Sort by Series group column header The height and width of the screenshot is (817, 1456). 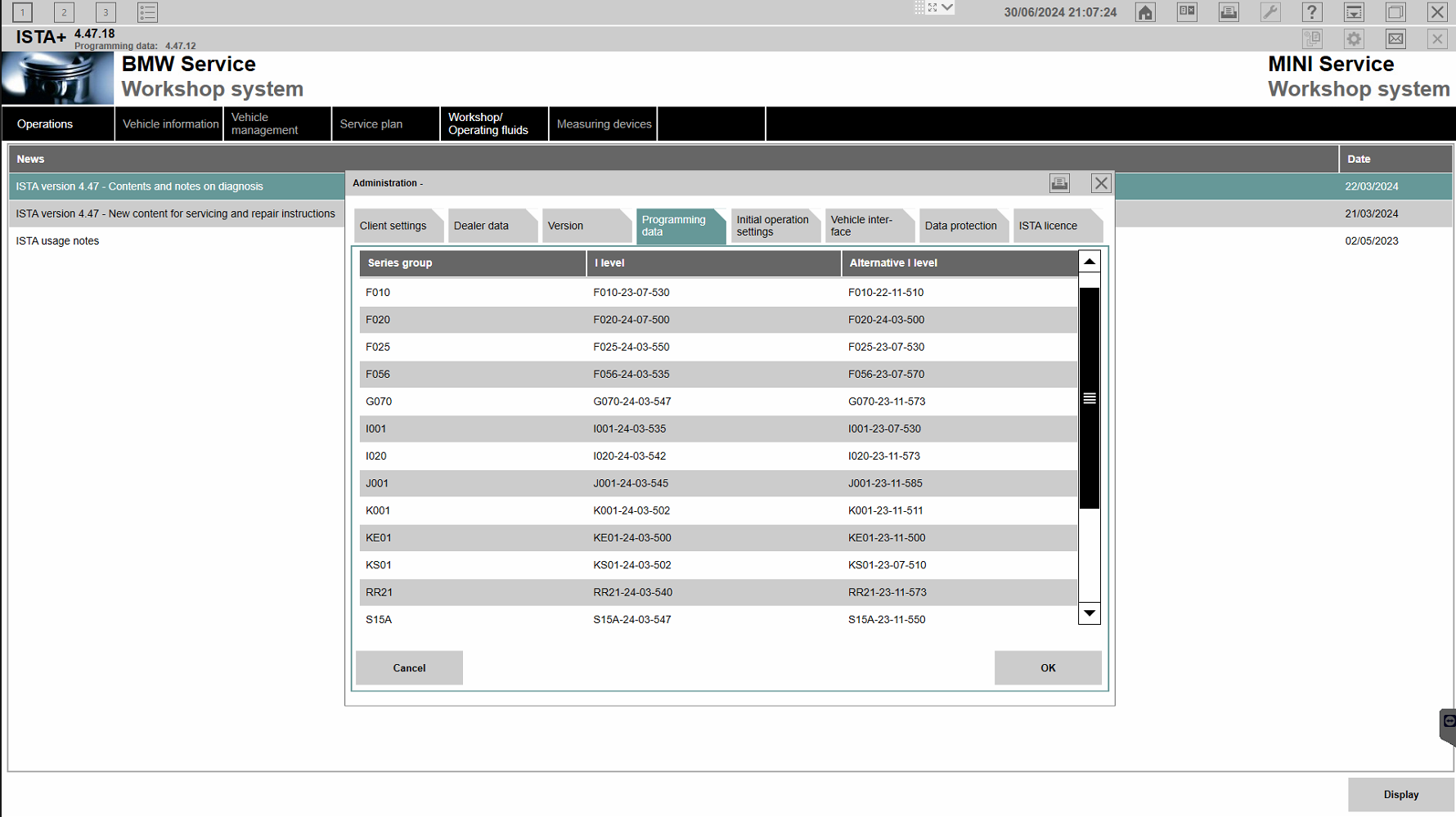click(473, 263)
